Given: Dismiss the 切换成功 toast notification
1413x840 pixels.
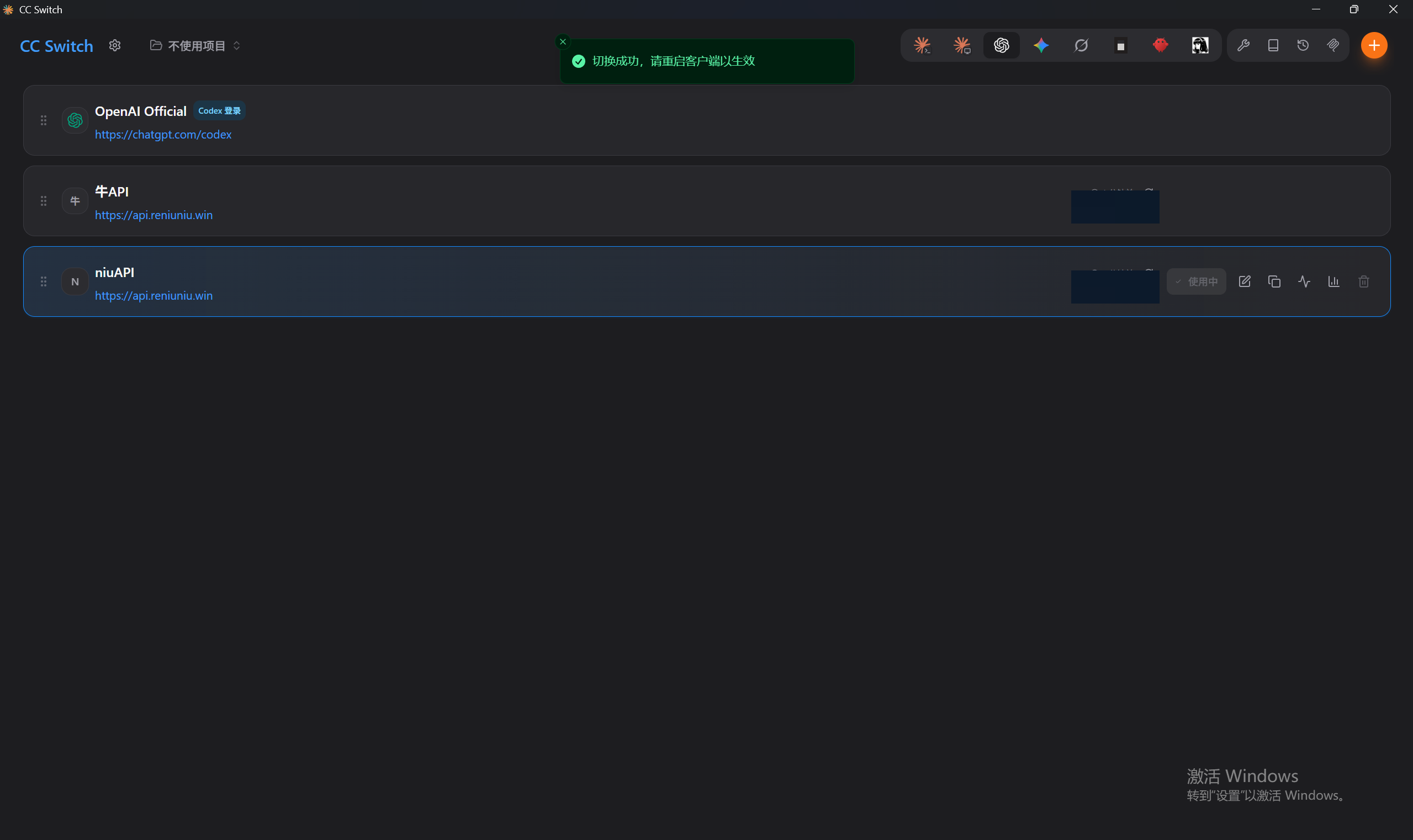Looking at the screenshot, I should [x=563, y=41].
